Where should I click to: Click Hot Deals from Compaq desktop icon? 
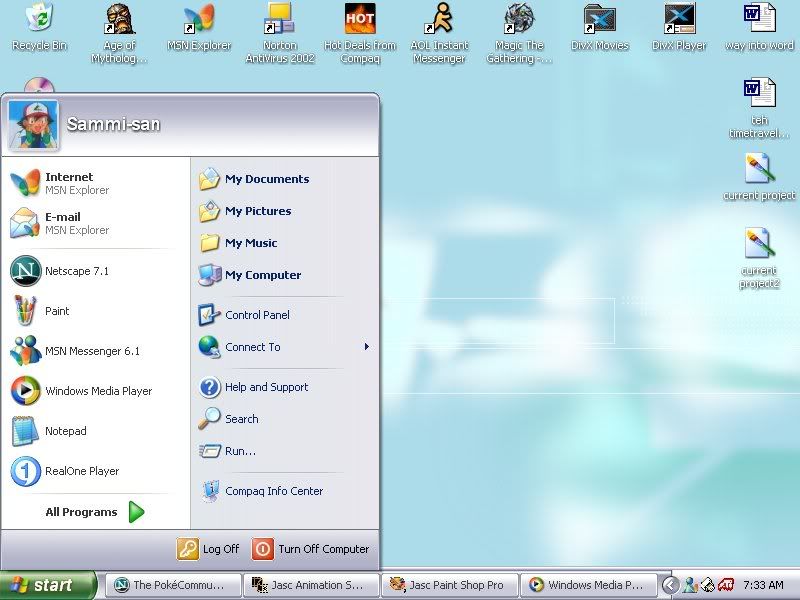[360, 33]
